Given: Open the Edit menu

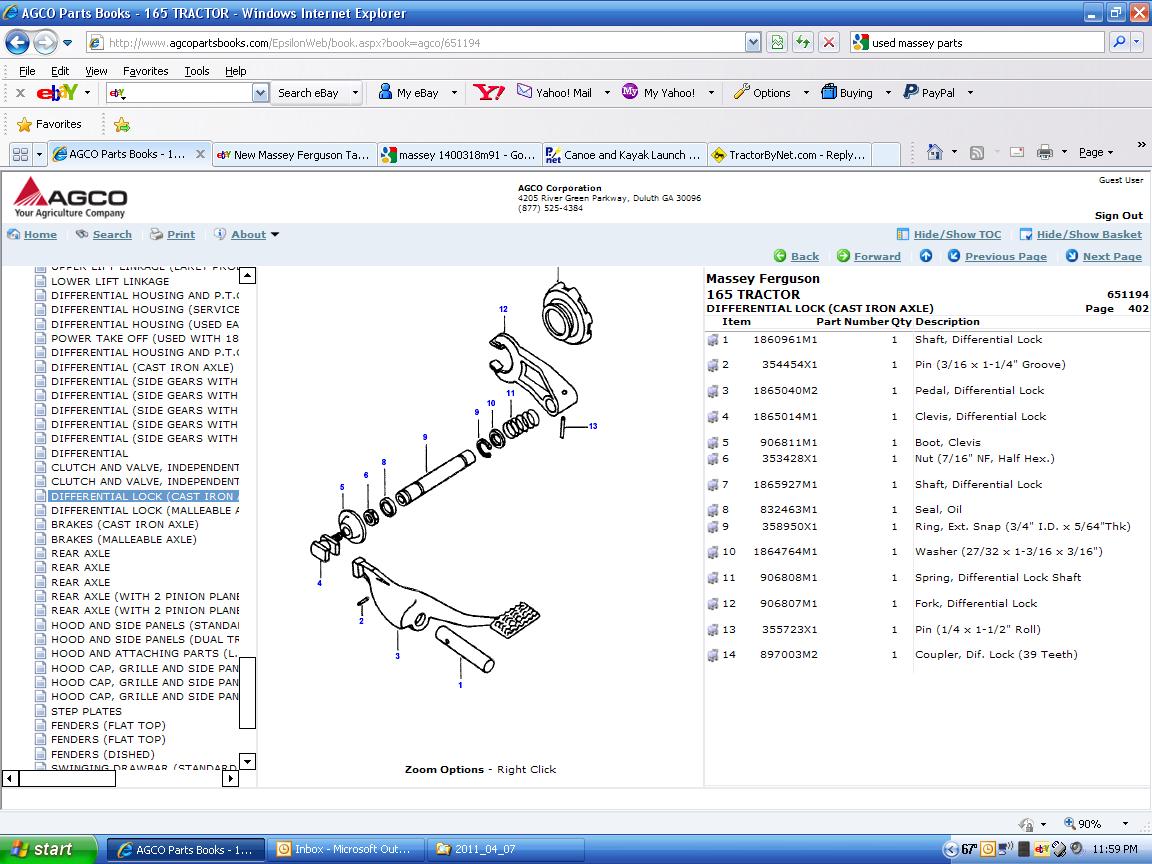Looking at the screenshot, I should click(60, 71).
